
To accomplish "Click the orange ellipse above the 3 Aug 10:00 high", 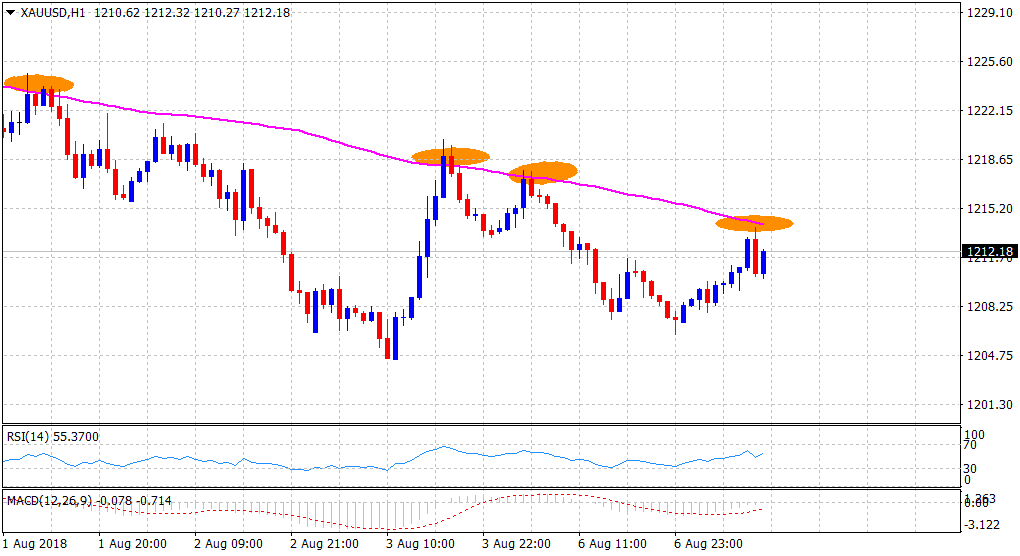I will 450,156.
